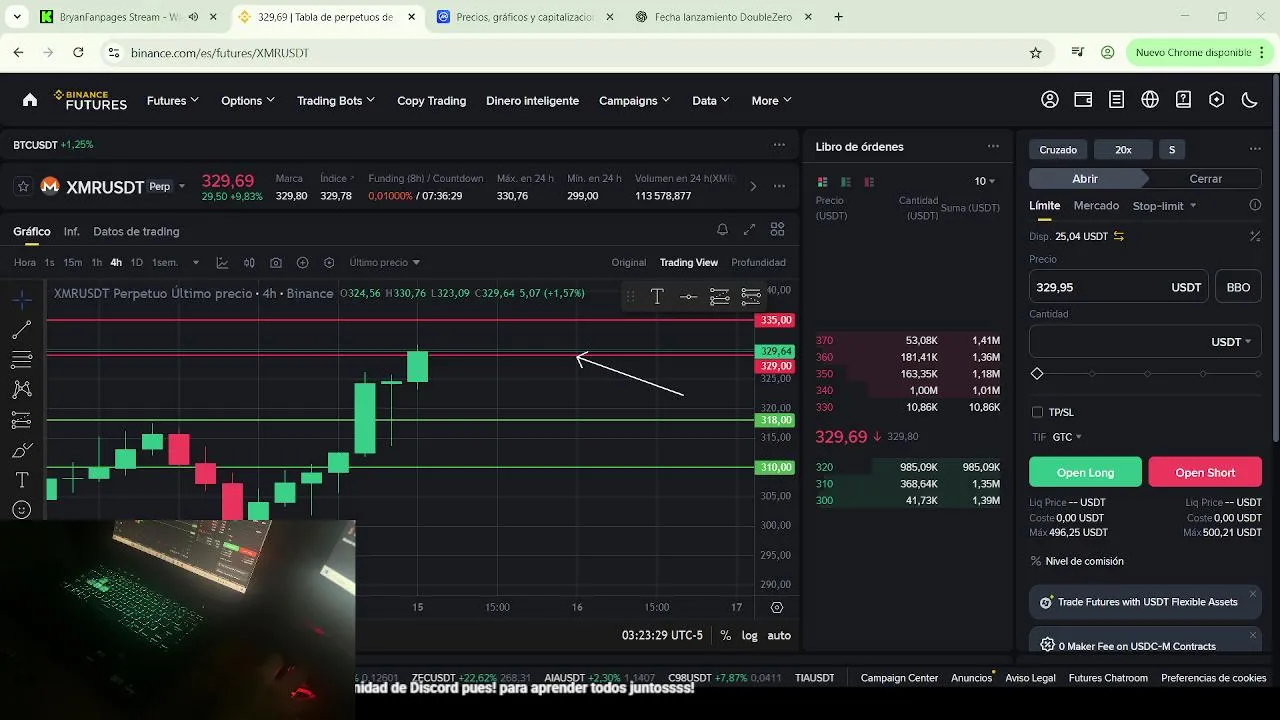The width and height of the screenshot is (1280, 720).
Task: Change the candlestick chart type
Action: tap(249, 262)
